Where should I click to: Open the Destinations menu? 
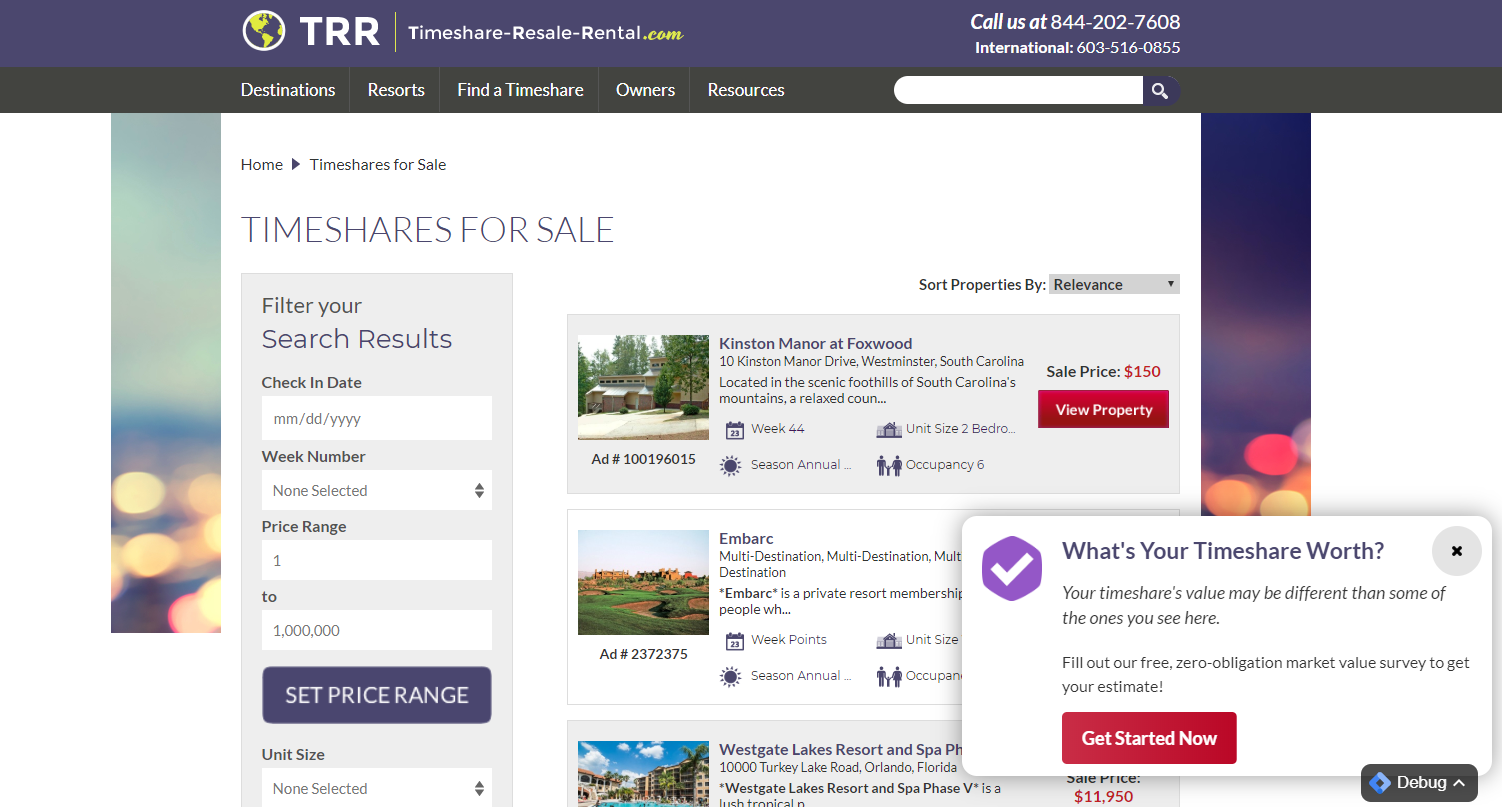point(288,90)
